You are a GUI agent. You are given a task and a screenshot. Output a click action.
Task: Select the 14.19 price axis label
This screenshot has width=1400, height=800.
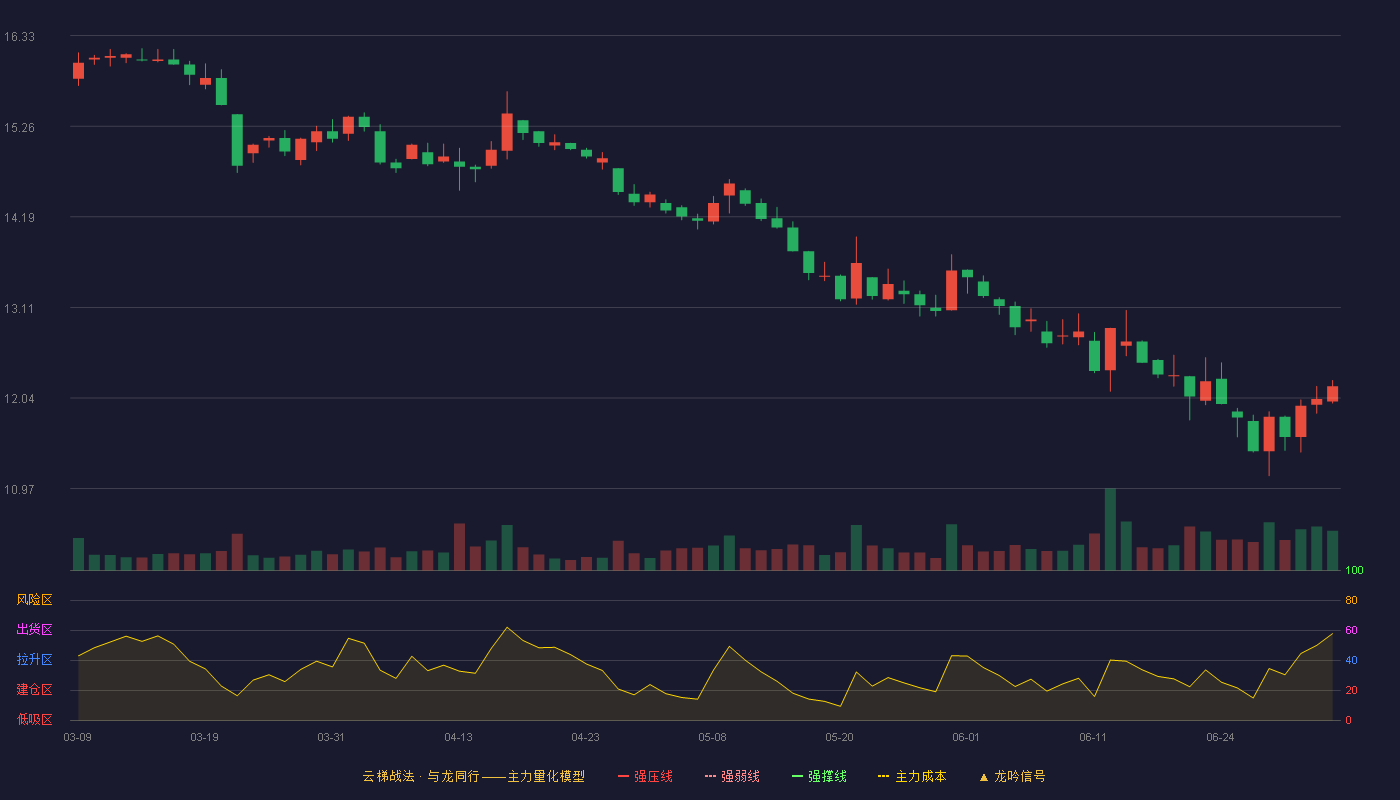[19, 218]
